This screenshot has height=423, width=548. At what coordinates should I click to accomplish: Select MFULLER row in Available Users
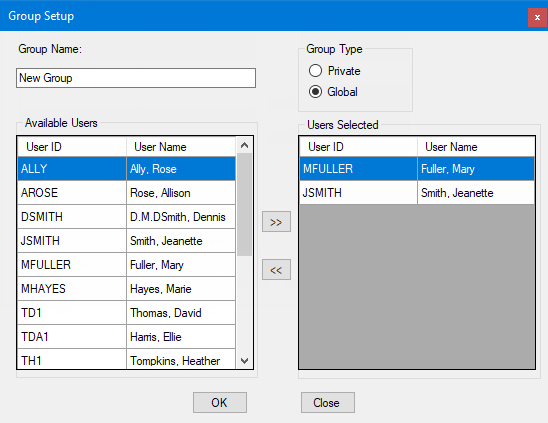click(x=127, y=265)
